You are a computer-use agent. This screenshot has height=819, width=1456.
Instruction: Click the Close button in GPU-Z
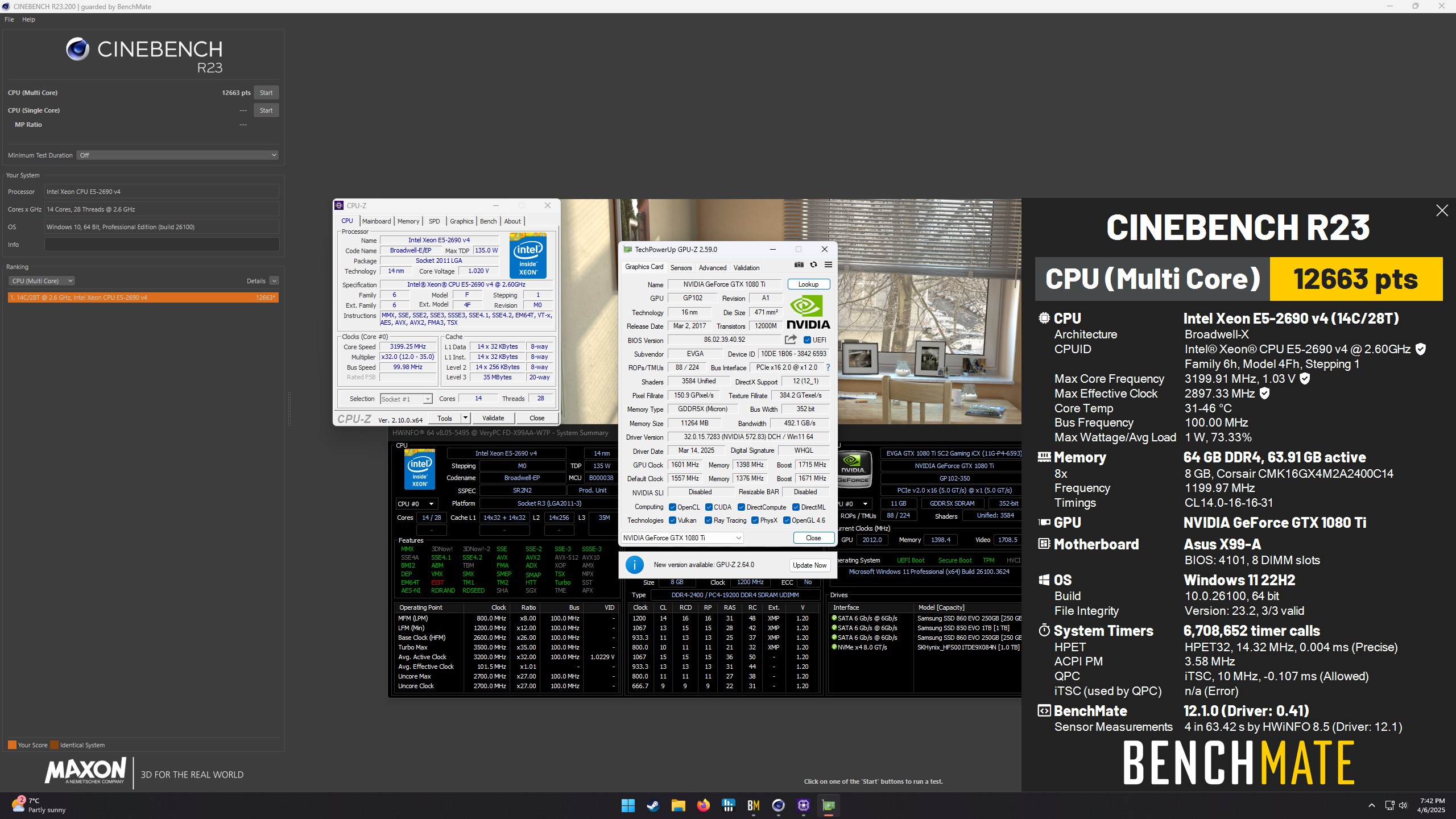[x=813, y=538]
